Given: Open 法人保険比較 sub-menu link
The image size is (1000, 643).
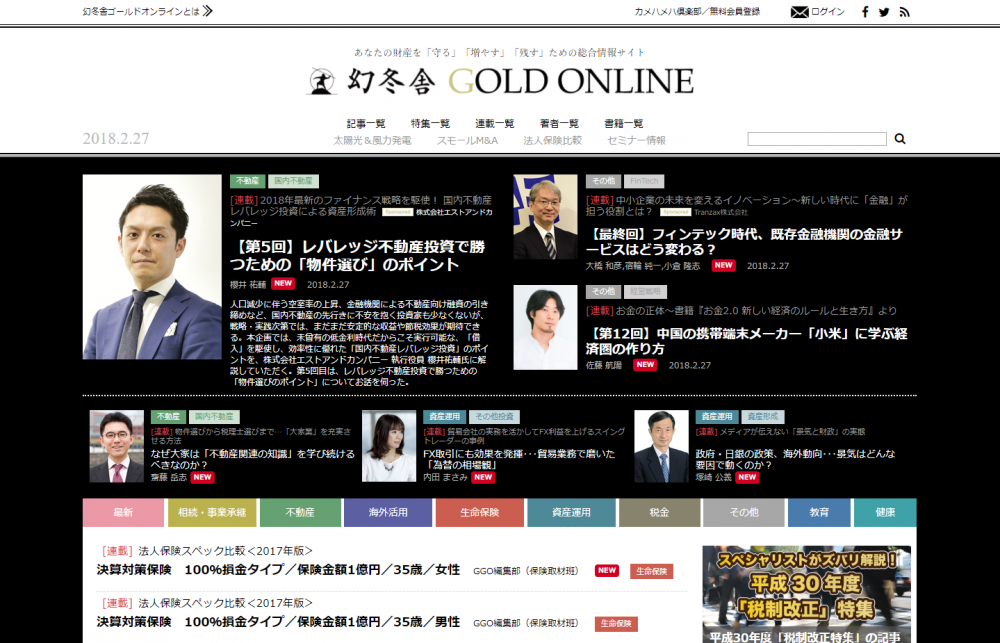Looking at the screenshot, I should (x=552, y=140).
